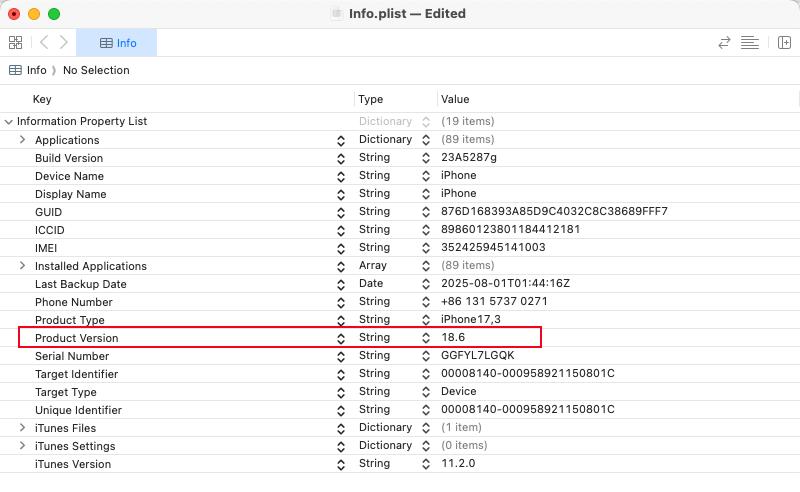Go forward with the right chevron
Viewport: 800px width, 492px height.
(x=63, y=42)
